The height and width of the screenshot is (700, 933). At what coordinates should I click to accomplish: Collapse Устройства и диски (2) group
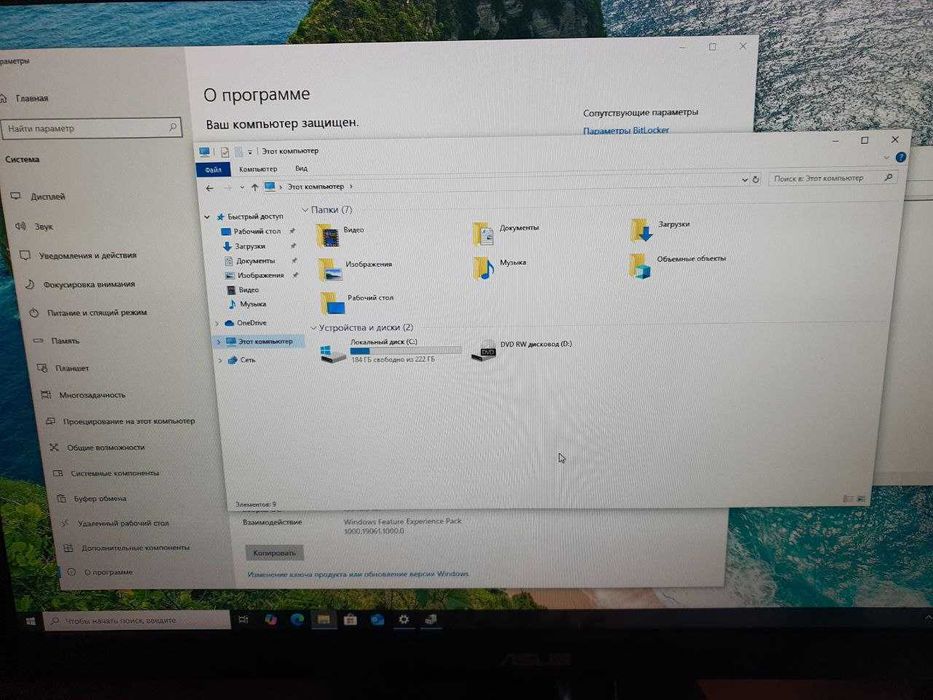pyautogui.click(x=313, y=328)
